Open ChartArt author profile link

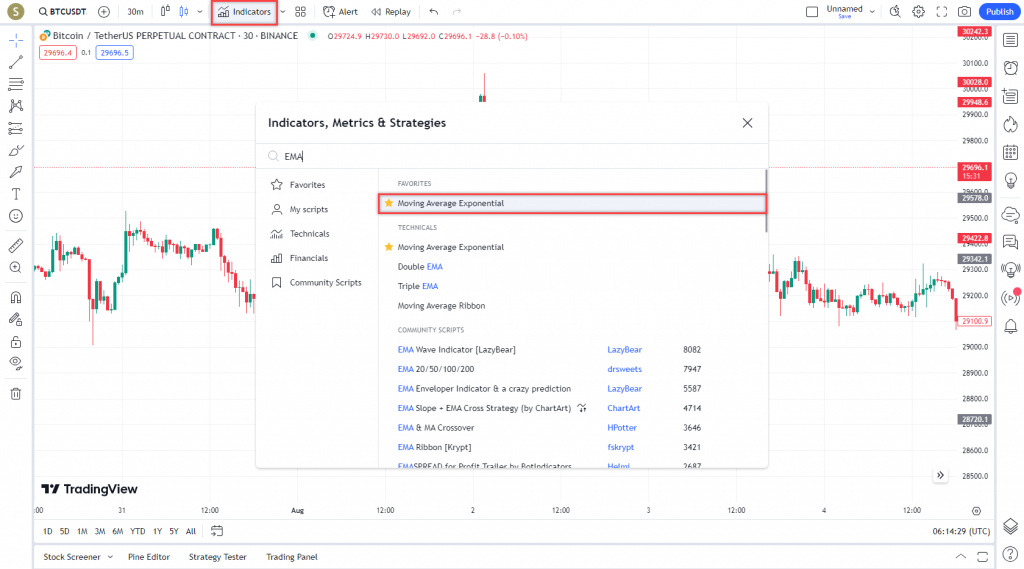624,408
